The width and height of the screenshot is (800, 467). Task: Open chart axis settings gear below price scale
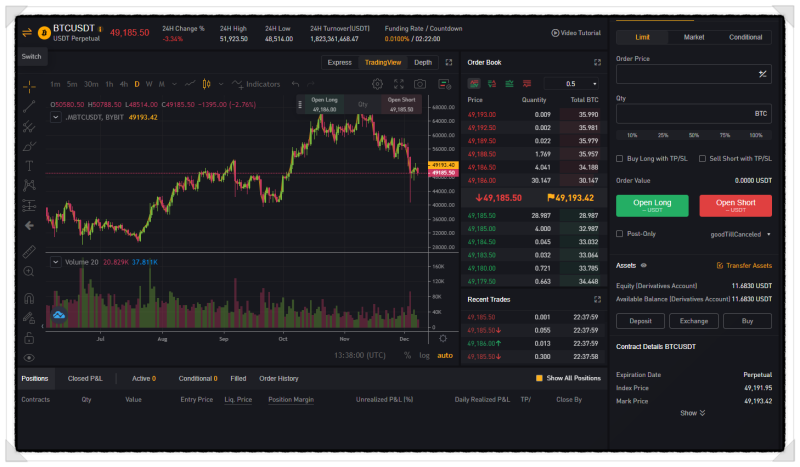coord(443,338)
